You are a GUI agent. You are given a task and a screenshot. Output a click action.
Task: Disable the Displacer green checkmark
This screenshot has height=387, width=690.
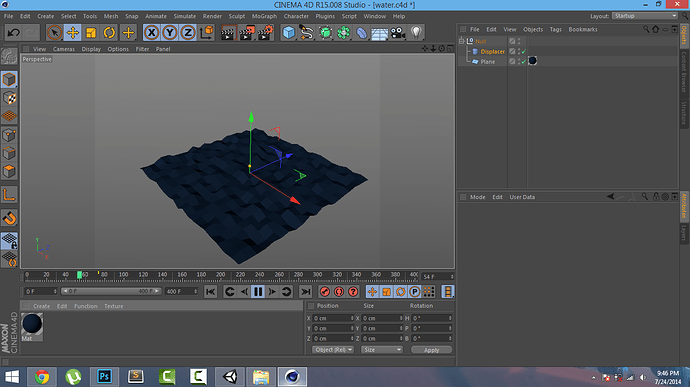(x=524, y=52)
